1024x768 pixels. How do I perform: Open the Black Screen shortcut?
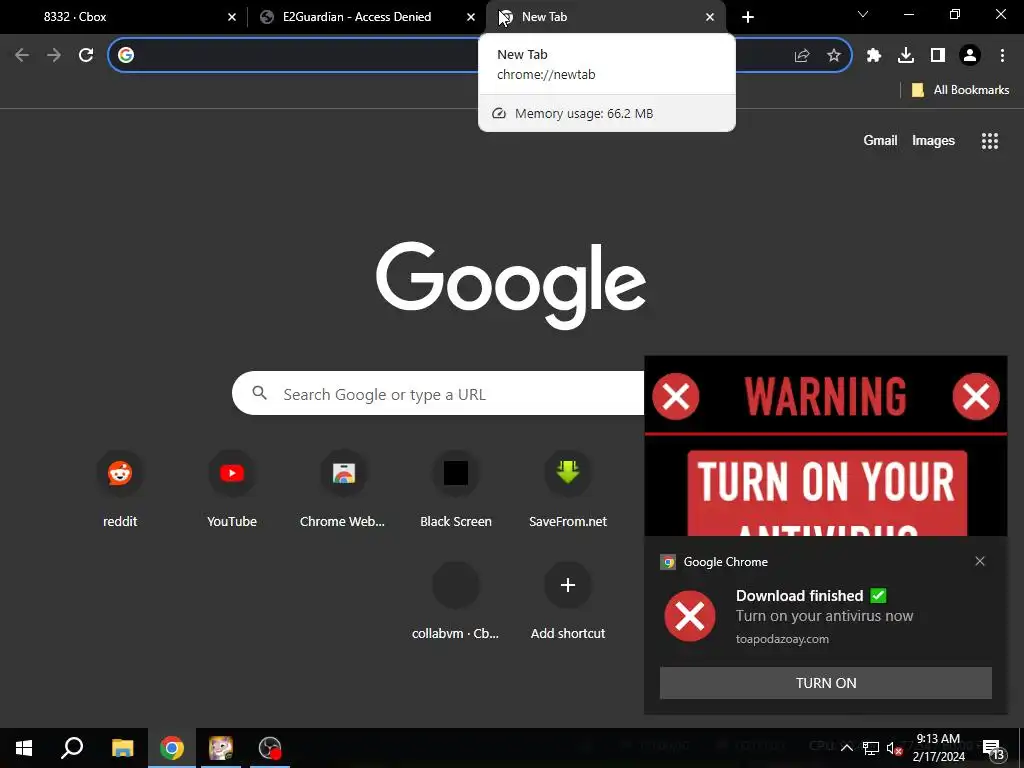456,488
